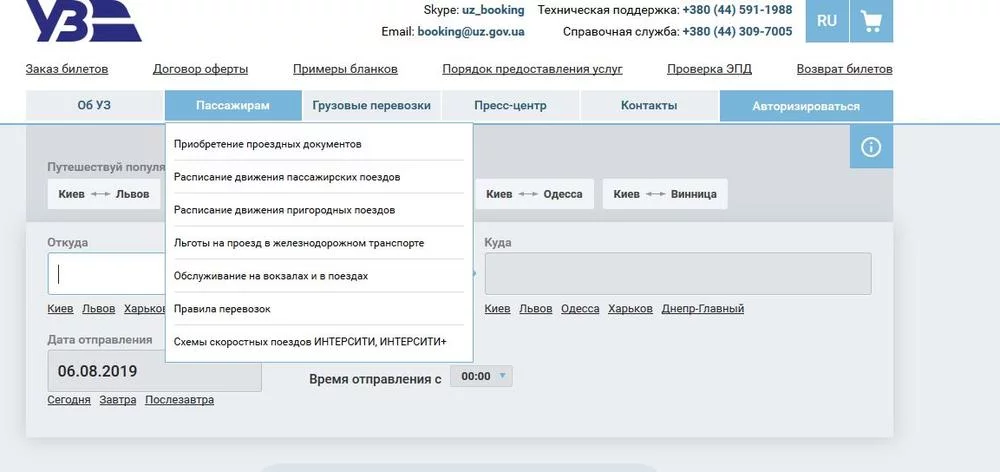Open the Пресс-центр tab

[x=510, y=106]
